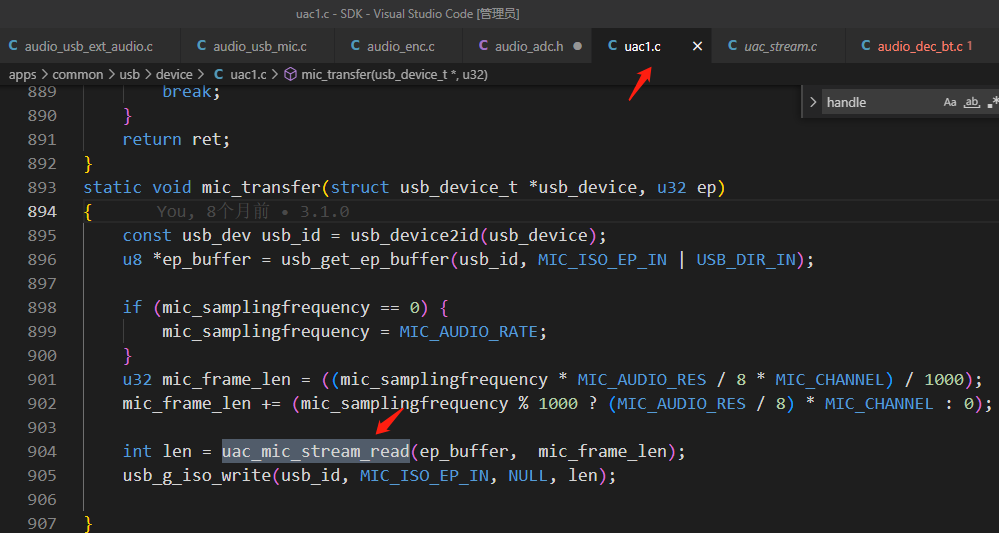Click MIC_CHANNEL on line 901
The width and height of the screenshot is (999, 533).
tap(830, 380)
